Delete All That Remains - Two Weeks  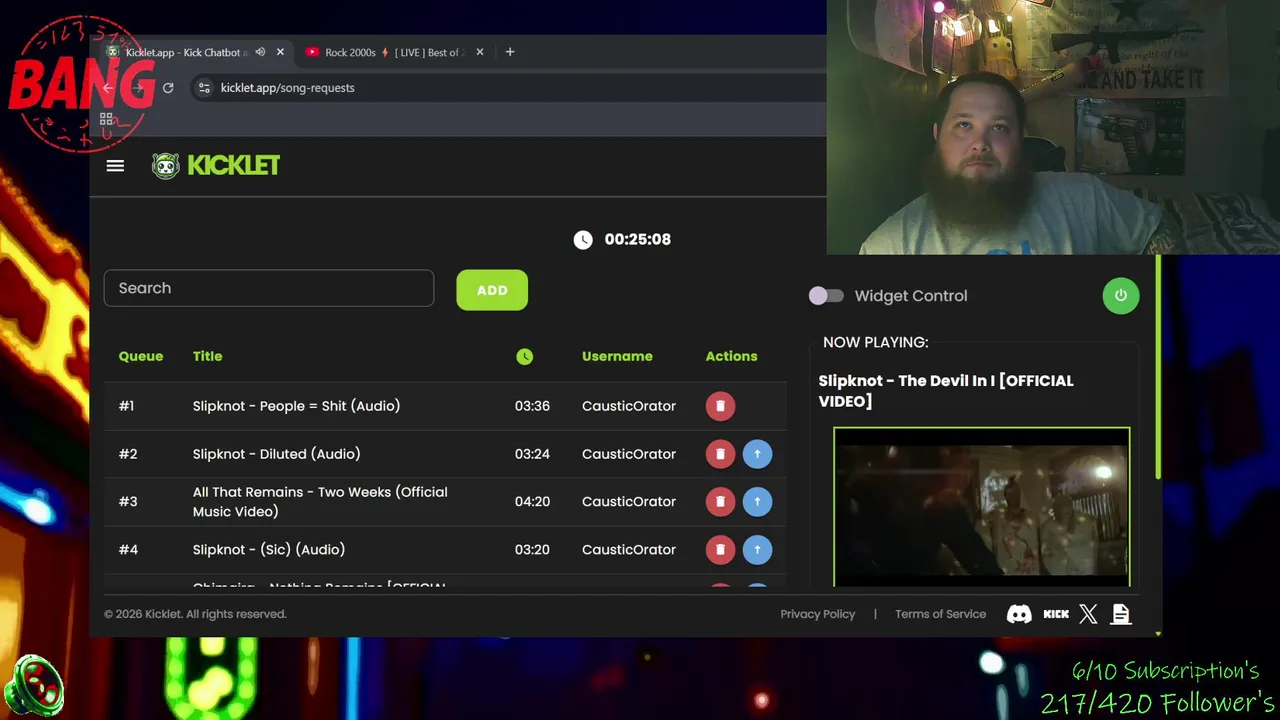coord(720,501)
